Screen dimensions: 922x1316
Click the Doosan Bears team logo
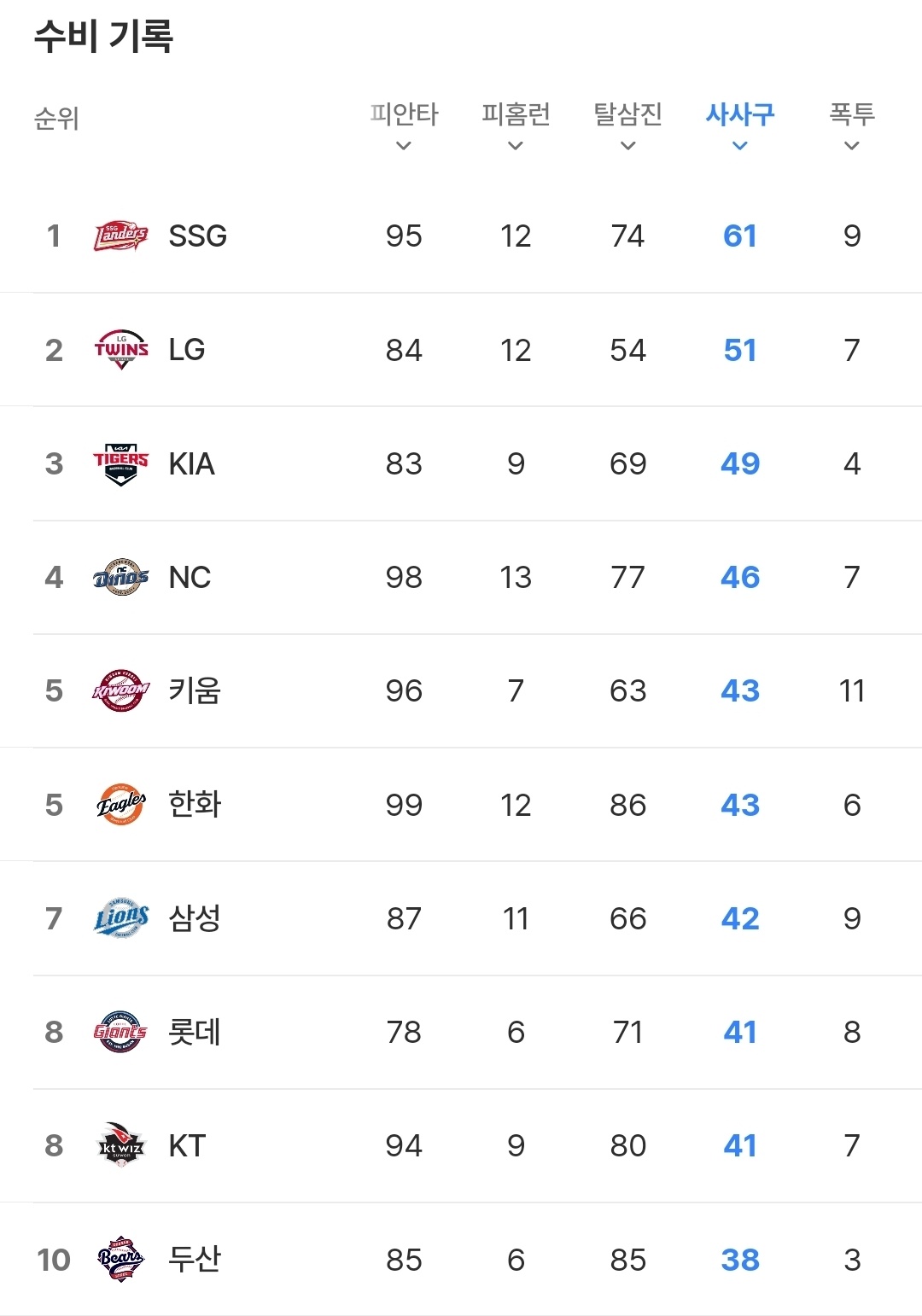(120, 1259)
